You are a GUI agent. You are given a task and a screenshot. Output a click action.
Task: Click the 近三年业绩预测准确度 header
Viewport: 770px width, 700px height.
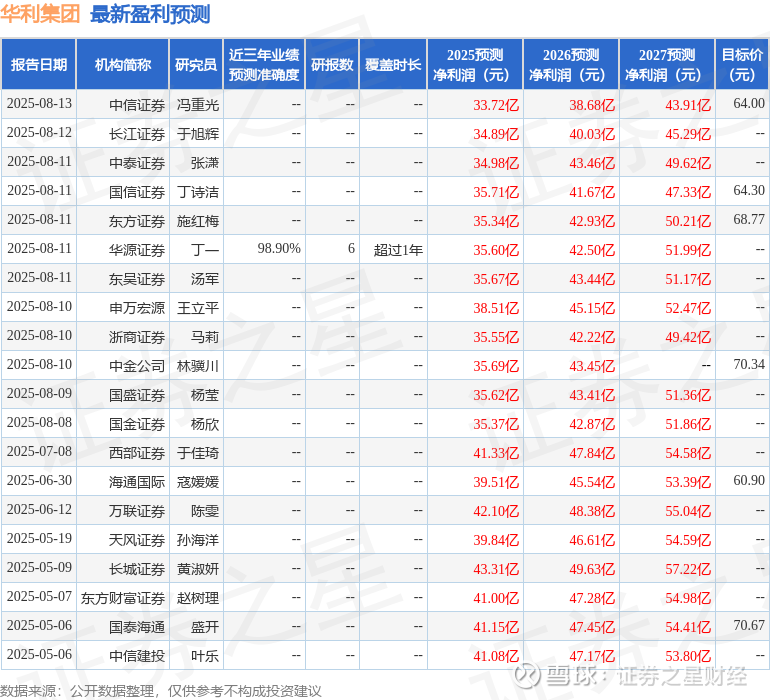264,64
